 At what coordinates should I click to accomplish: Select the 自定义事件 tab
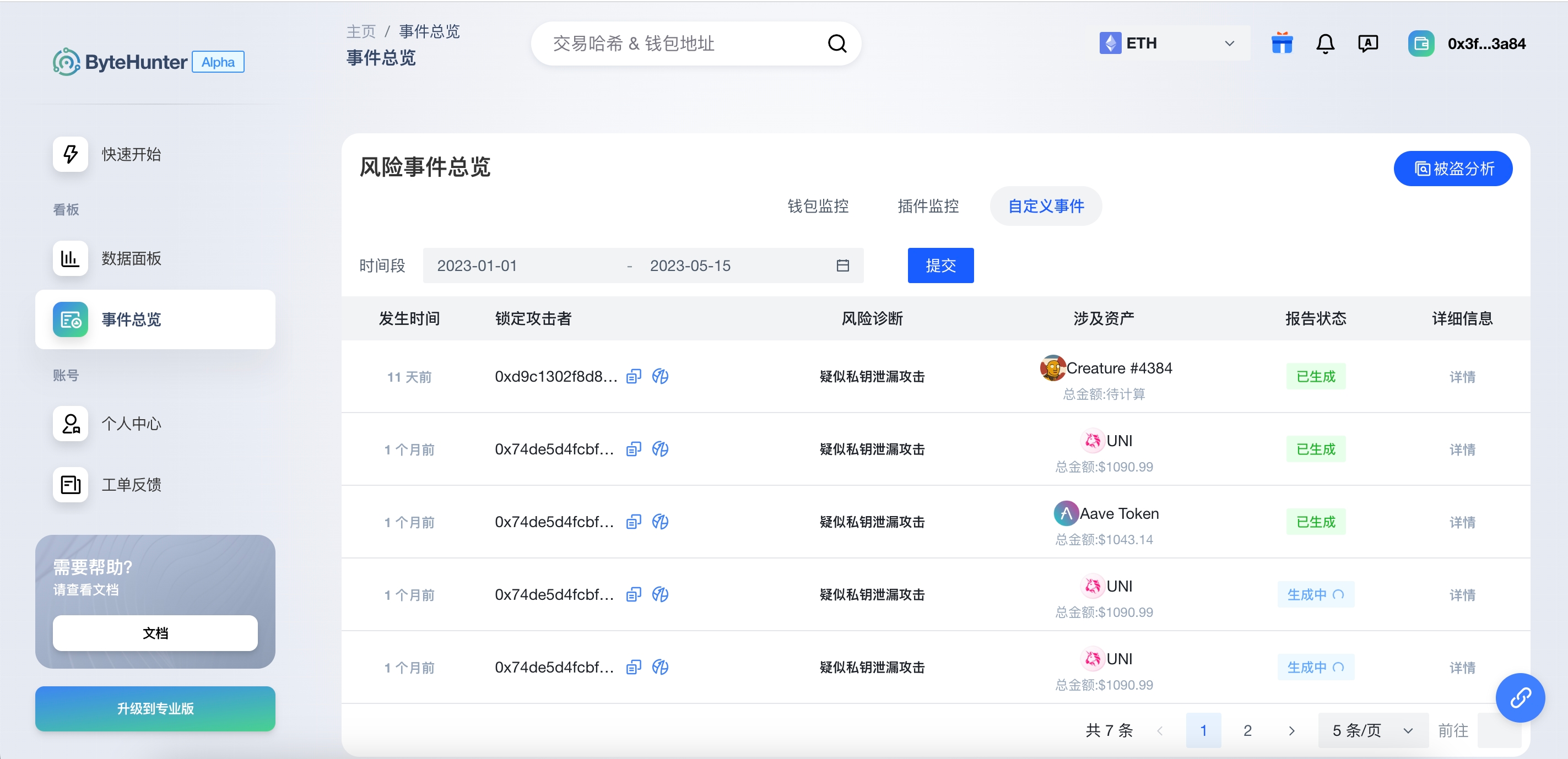(x=1046, y=207)
